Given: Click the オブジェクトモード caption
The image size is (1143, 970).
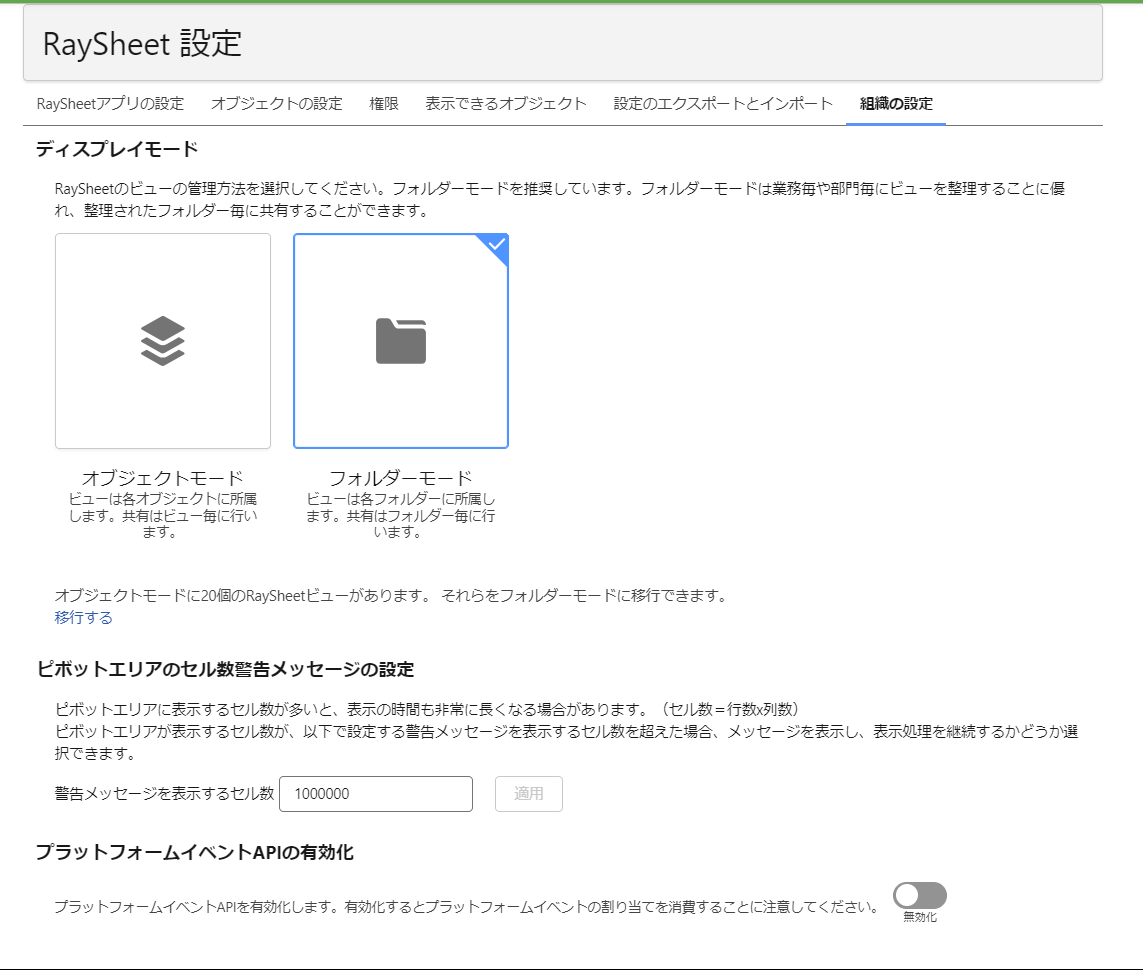Looking at the screenshot, I should pyautogui.click(x=163, y=478).
